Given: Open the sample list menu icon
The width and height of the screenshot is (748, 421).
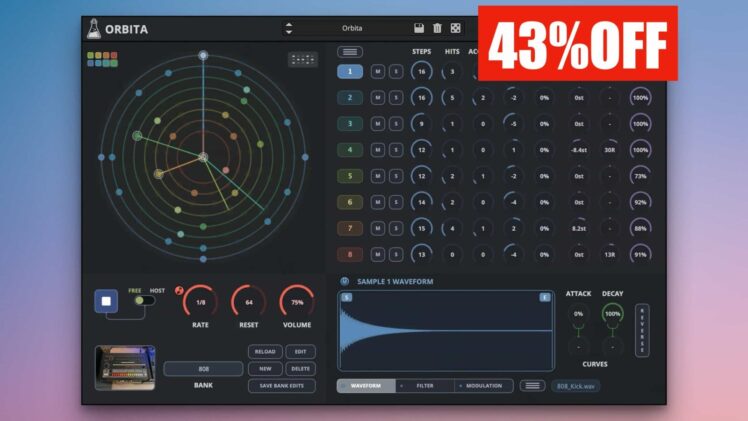Looking at the screenshot, I should point(532,386).
